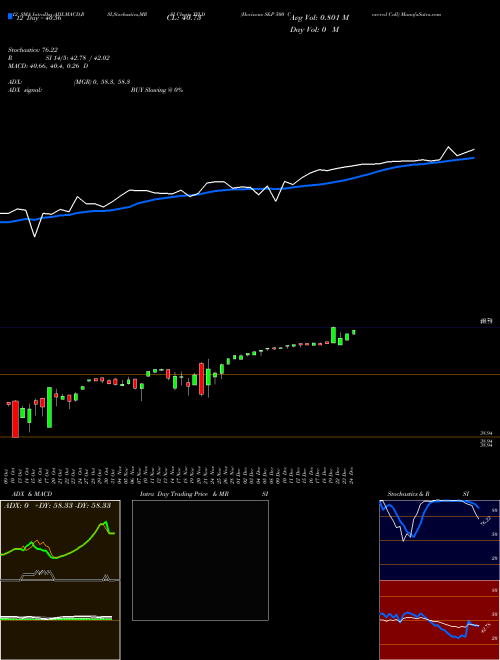500x660 pixels.
Task: Click the 38.94 support price label
Action: point(487,433)
